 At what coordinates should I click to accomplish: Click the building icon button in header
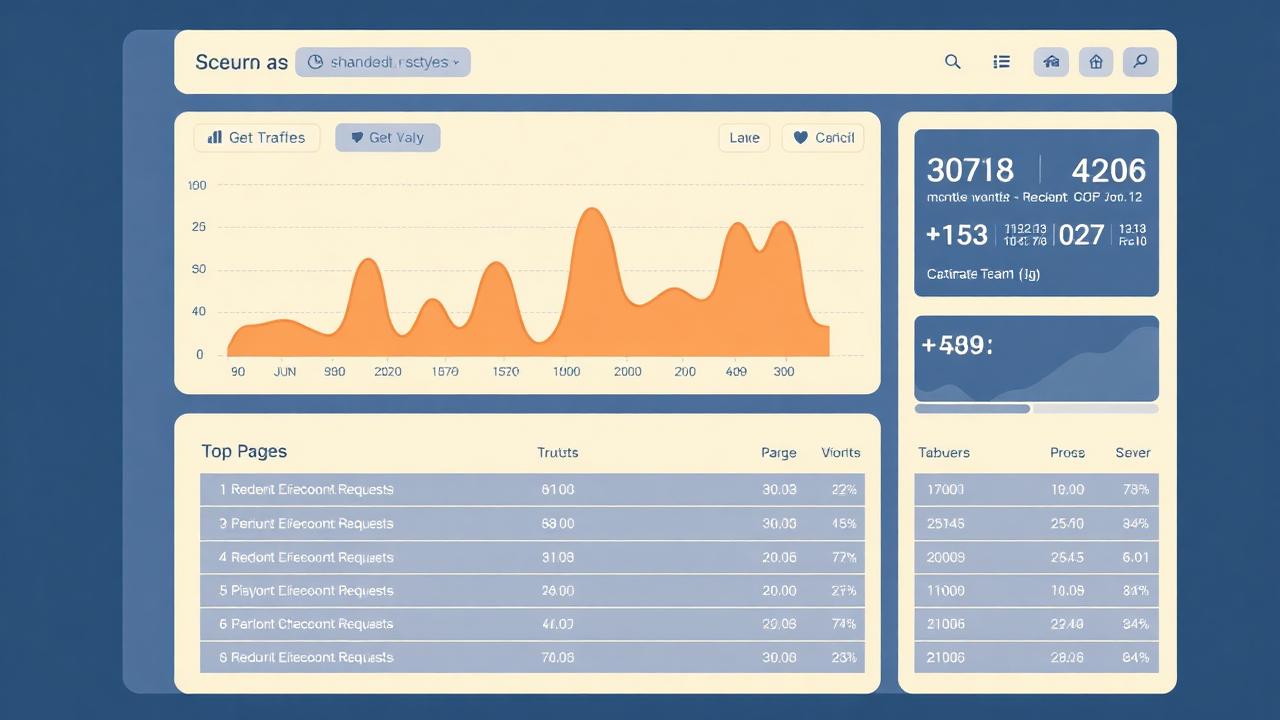pos(1051,62)
